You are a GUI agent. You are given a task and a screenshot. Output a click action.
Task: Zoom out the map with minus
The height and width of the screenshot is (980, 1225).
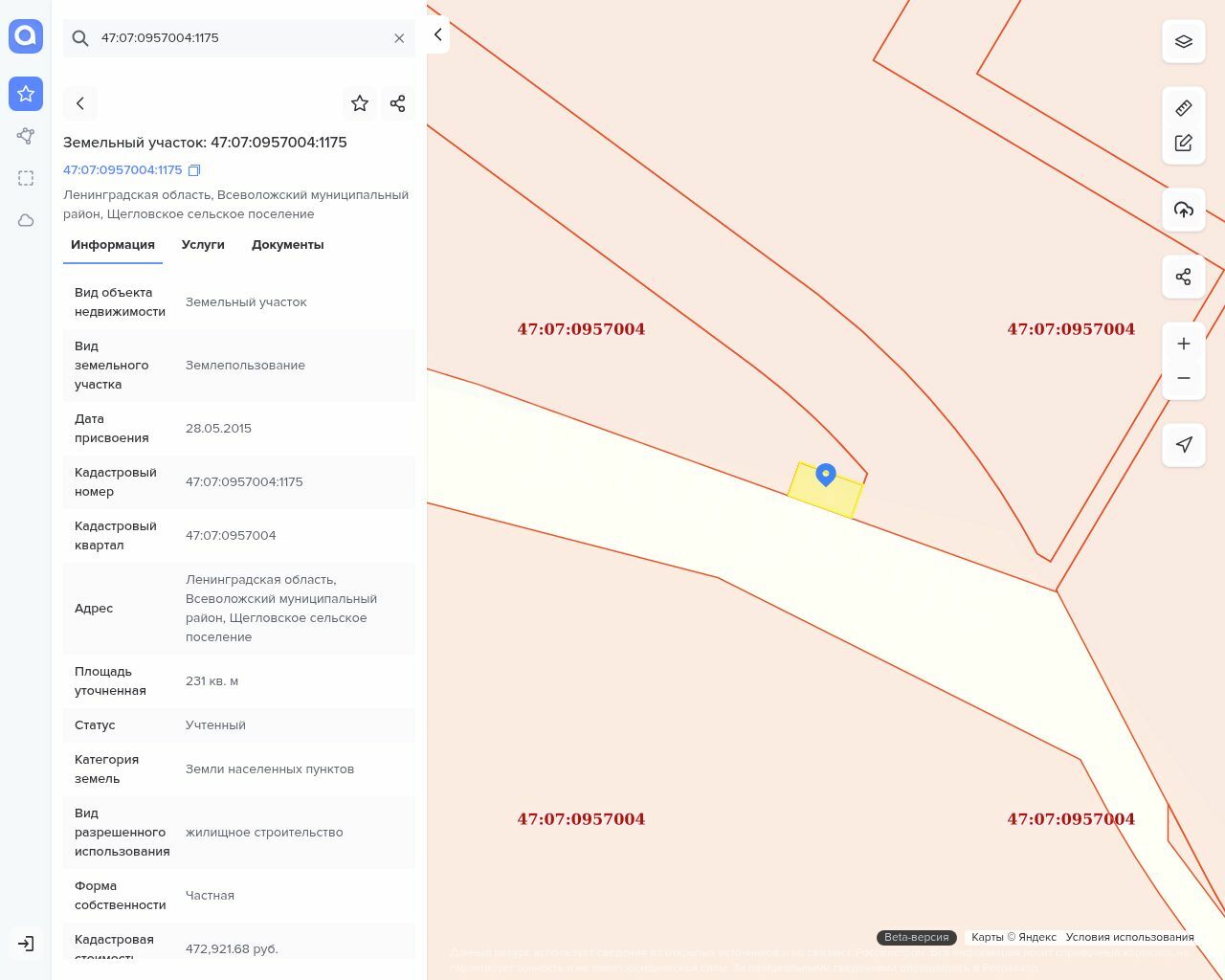[x=1183, y=378]
